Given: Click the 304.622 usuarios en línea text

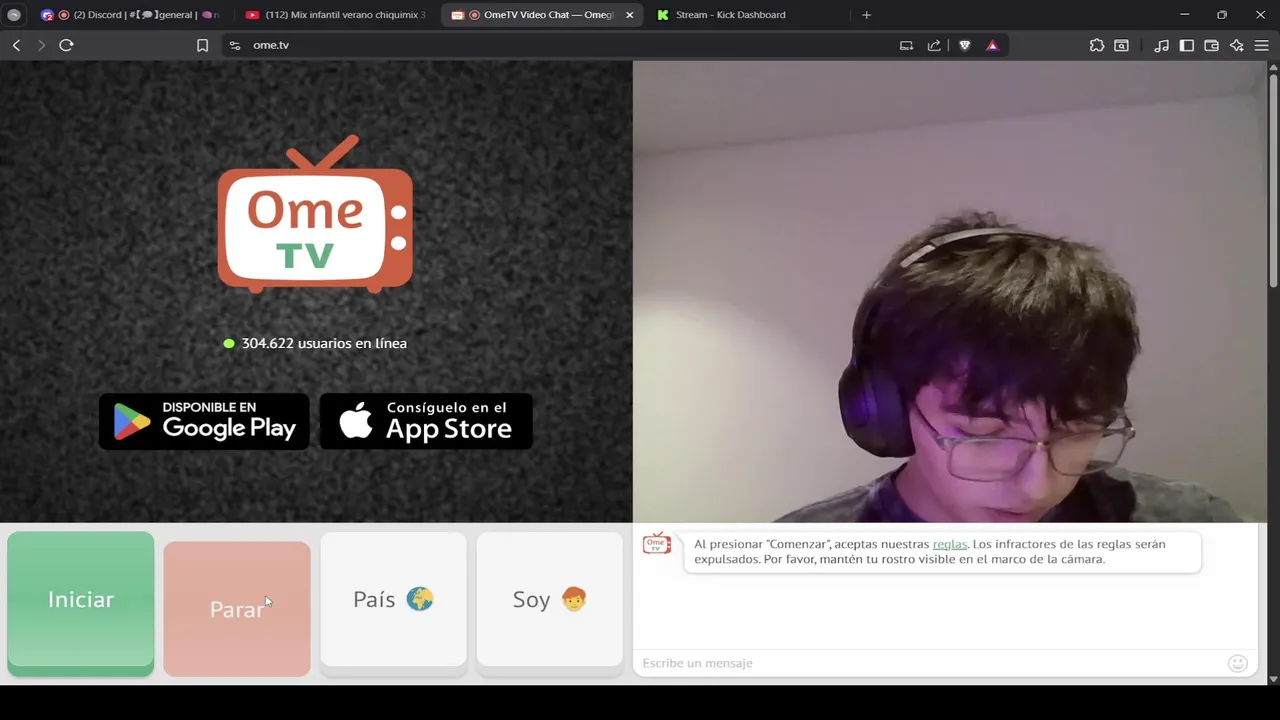Looking at the screenshot, I should 324,343.
